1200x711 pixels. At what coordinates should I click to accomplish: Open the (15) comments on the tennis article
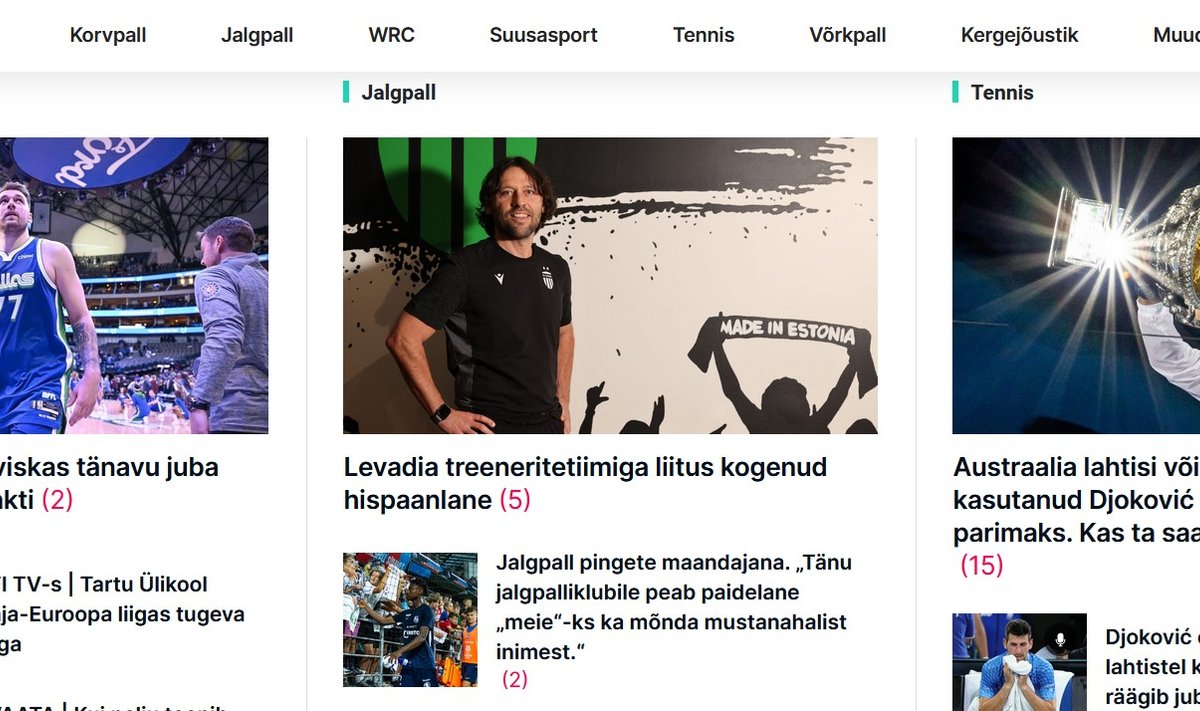coord(981,565)
